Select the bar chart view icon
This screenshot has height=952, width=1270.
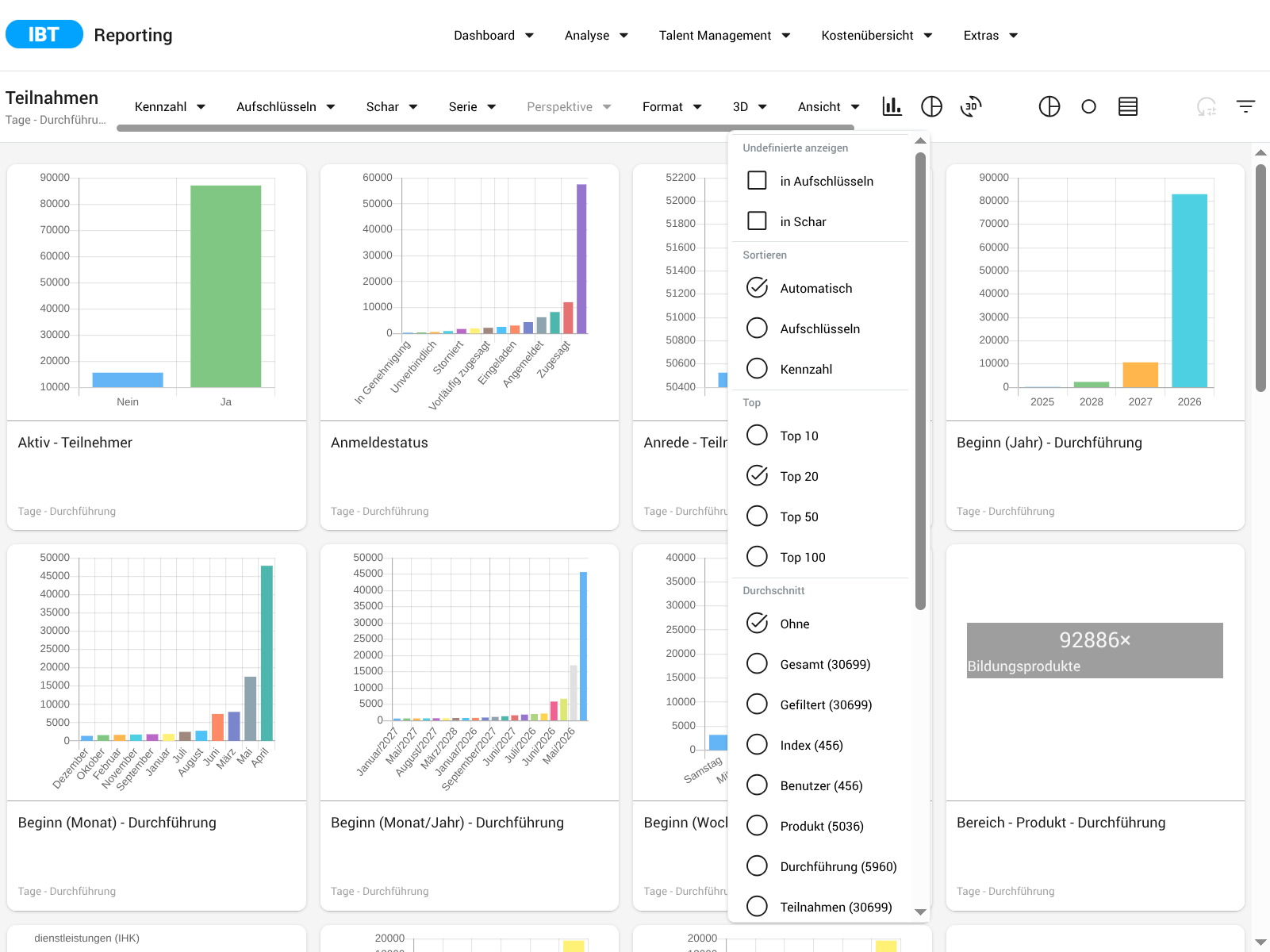pos(892,106)
